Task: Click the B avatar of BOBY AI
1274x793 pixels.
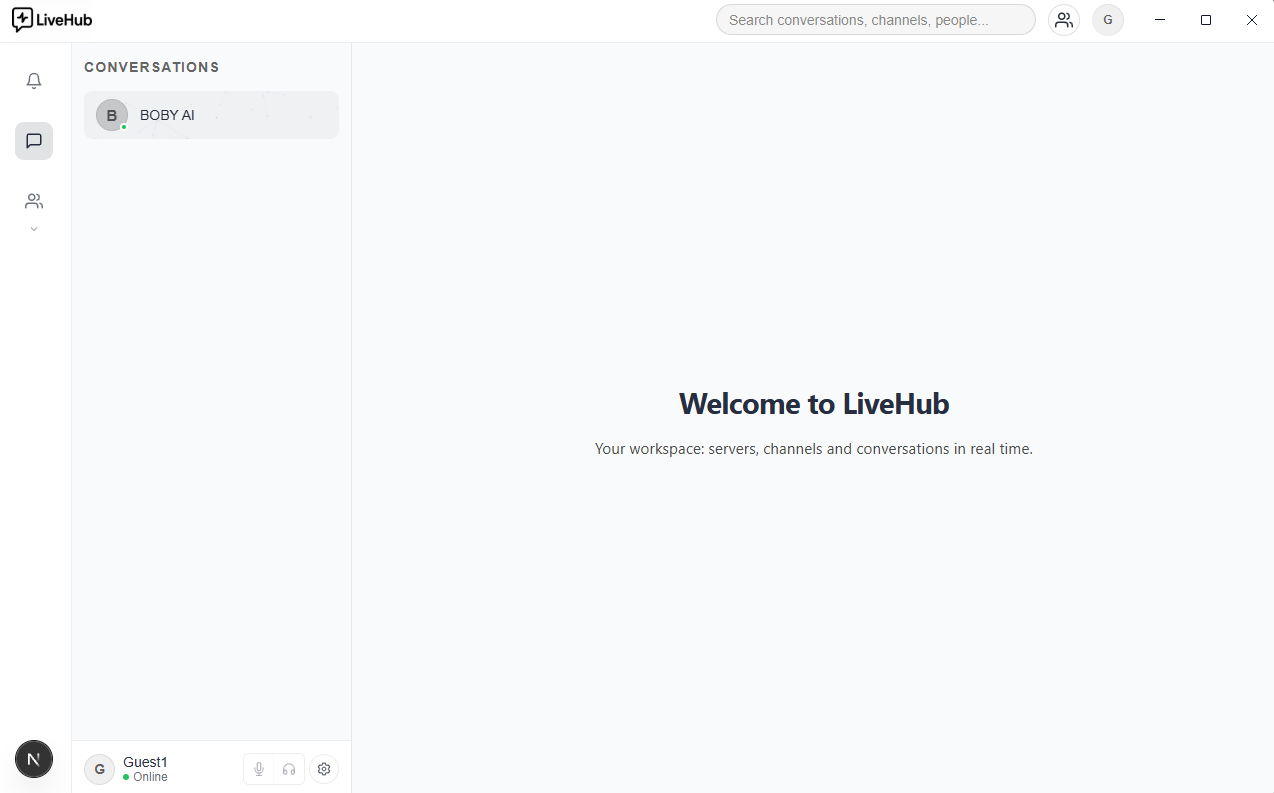Action: click(x=112, y=115)
